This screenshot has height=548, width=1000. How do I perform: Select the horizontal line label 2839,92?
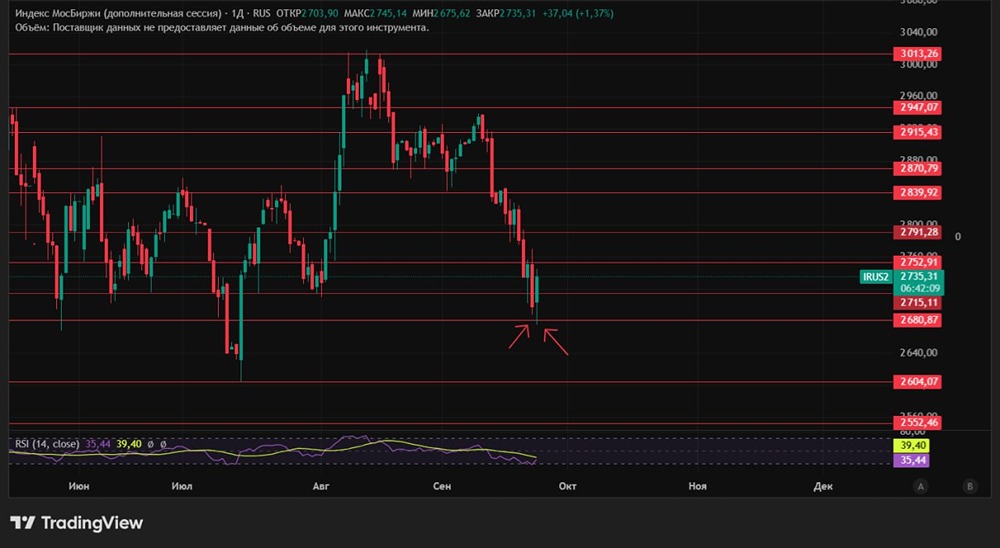click(917, 193)
